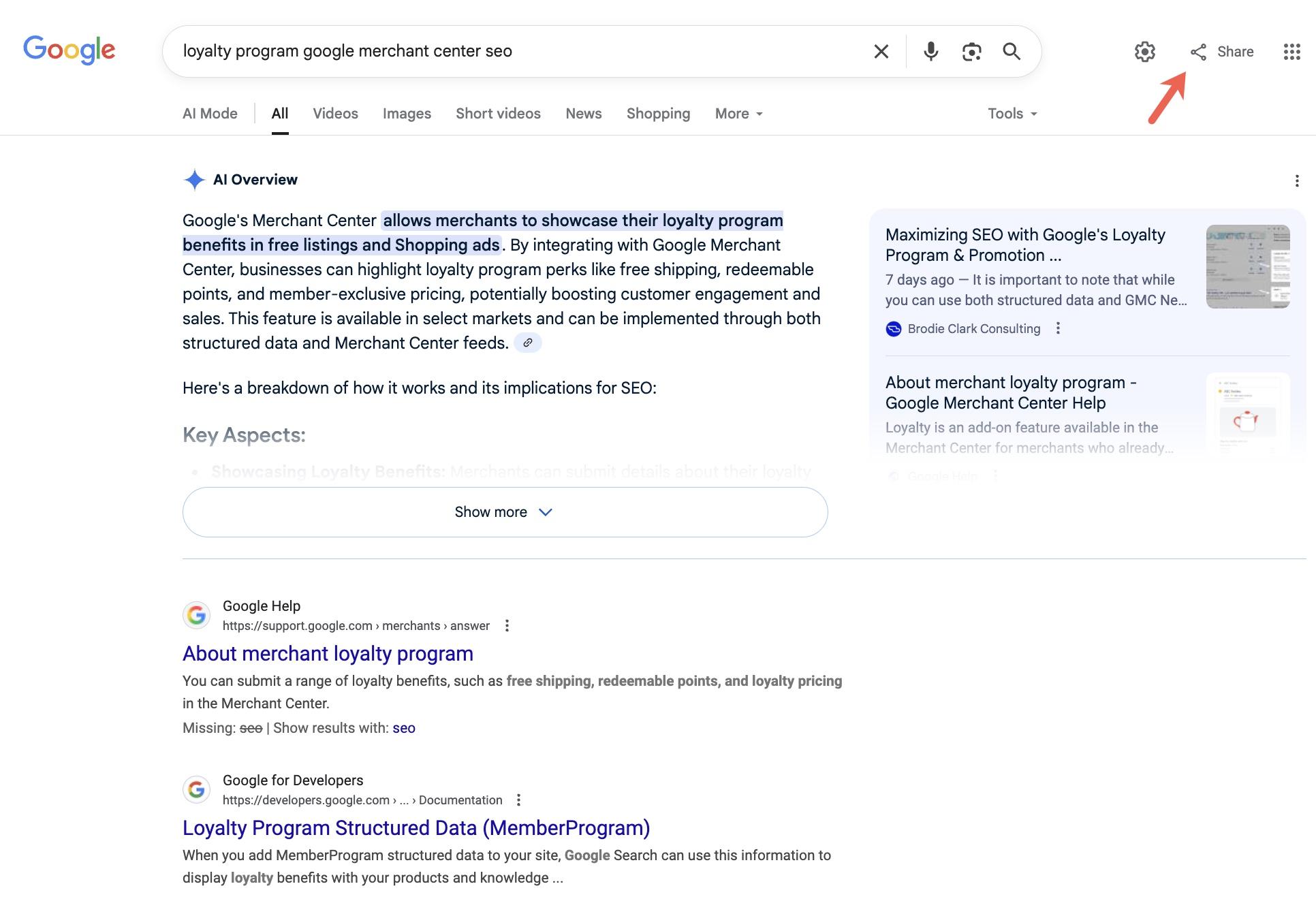1316x899 pixels.
Task: Open the Tools dropdown
Action: coord(1013,114)
